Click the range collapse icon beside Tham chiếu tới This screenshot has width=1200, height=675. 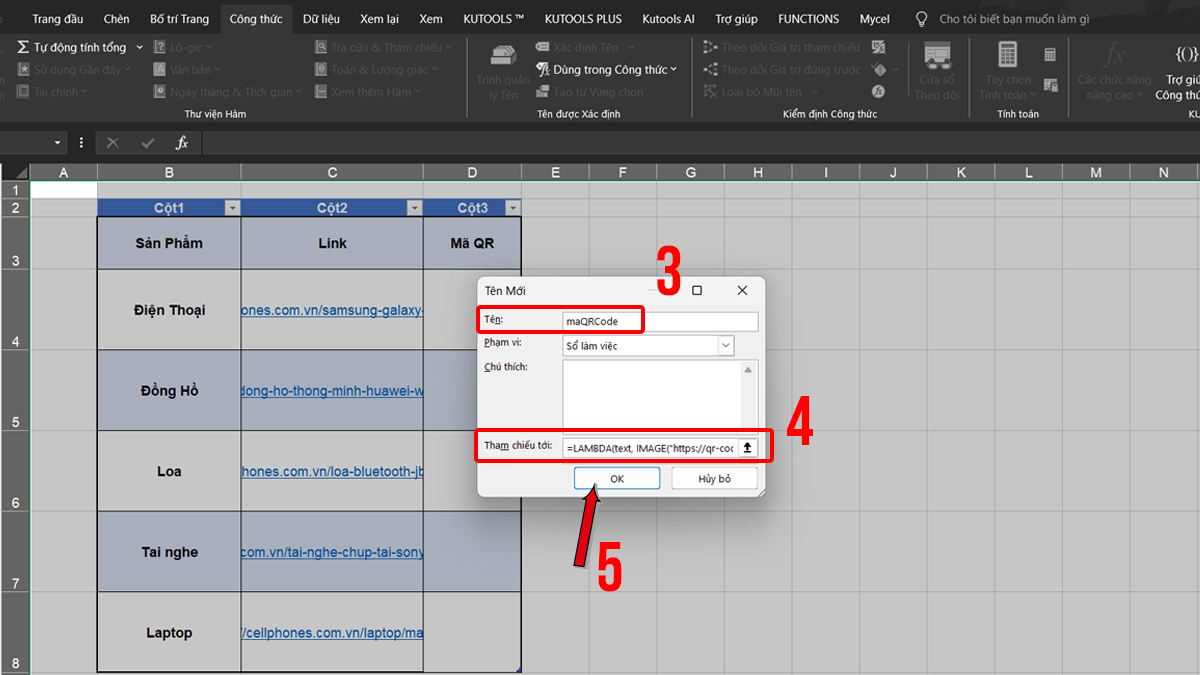pos(747,447)
